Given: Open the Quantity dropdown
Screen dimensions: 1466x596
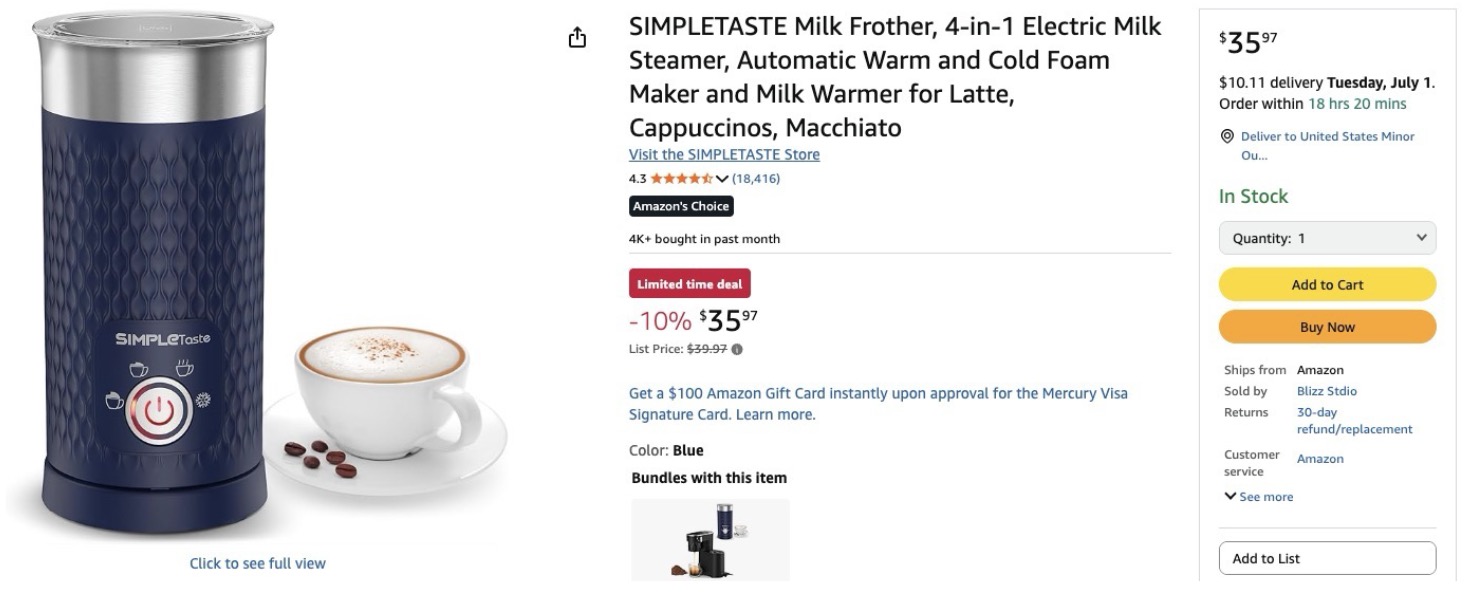Looking at the screenshot, I should click(x=1327, y=238).
